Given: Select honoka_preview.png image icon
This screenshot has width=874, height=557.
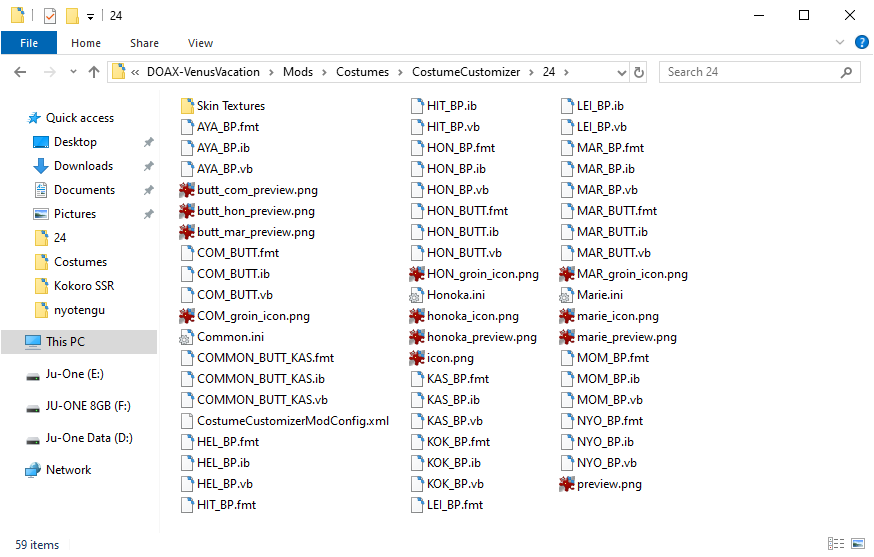Looking at the screenshot, I should tap(417, 337).
